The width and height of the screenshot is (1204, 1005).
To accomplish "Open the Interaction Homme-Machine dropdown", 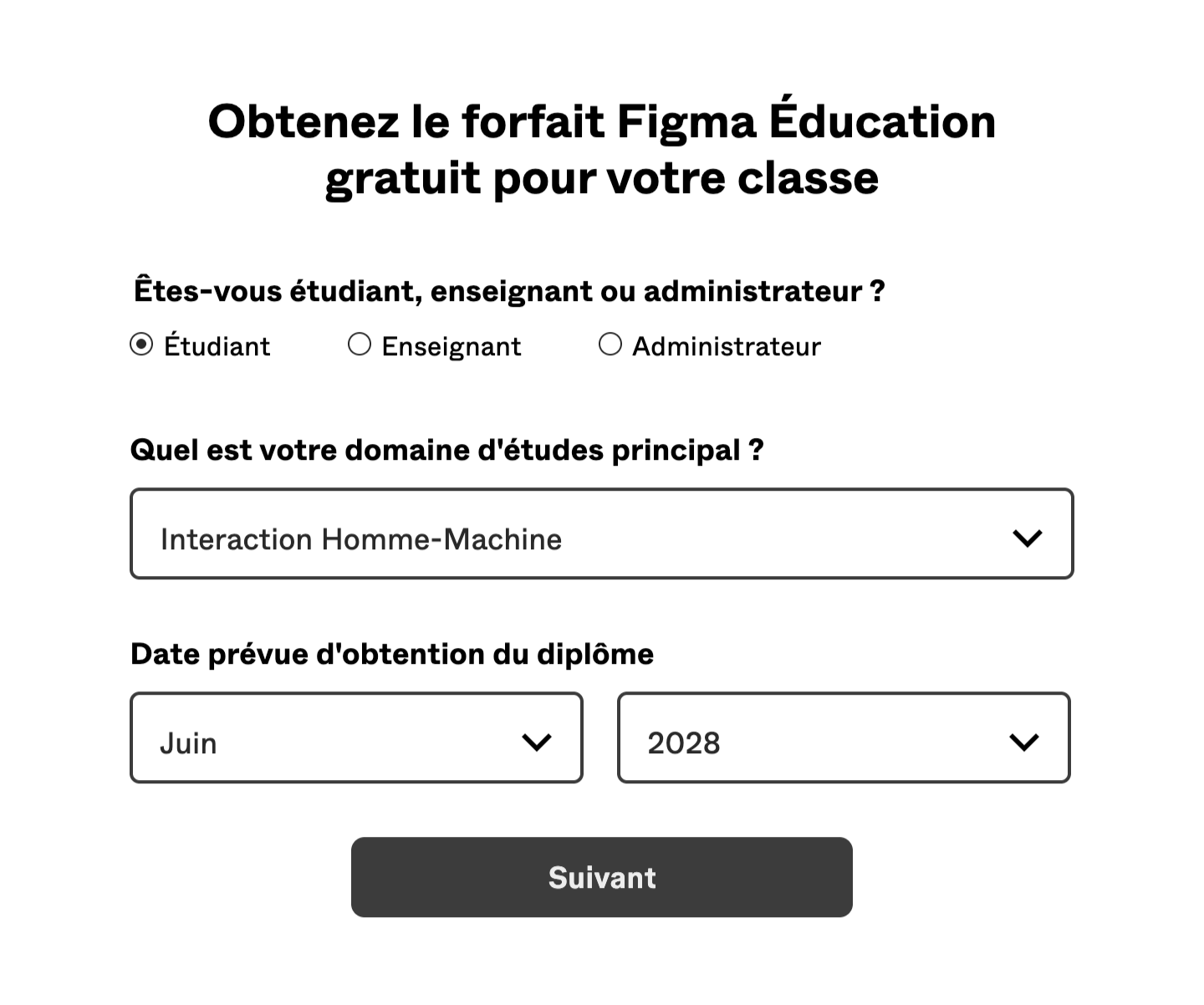I will (601, 533).
